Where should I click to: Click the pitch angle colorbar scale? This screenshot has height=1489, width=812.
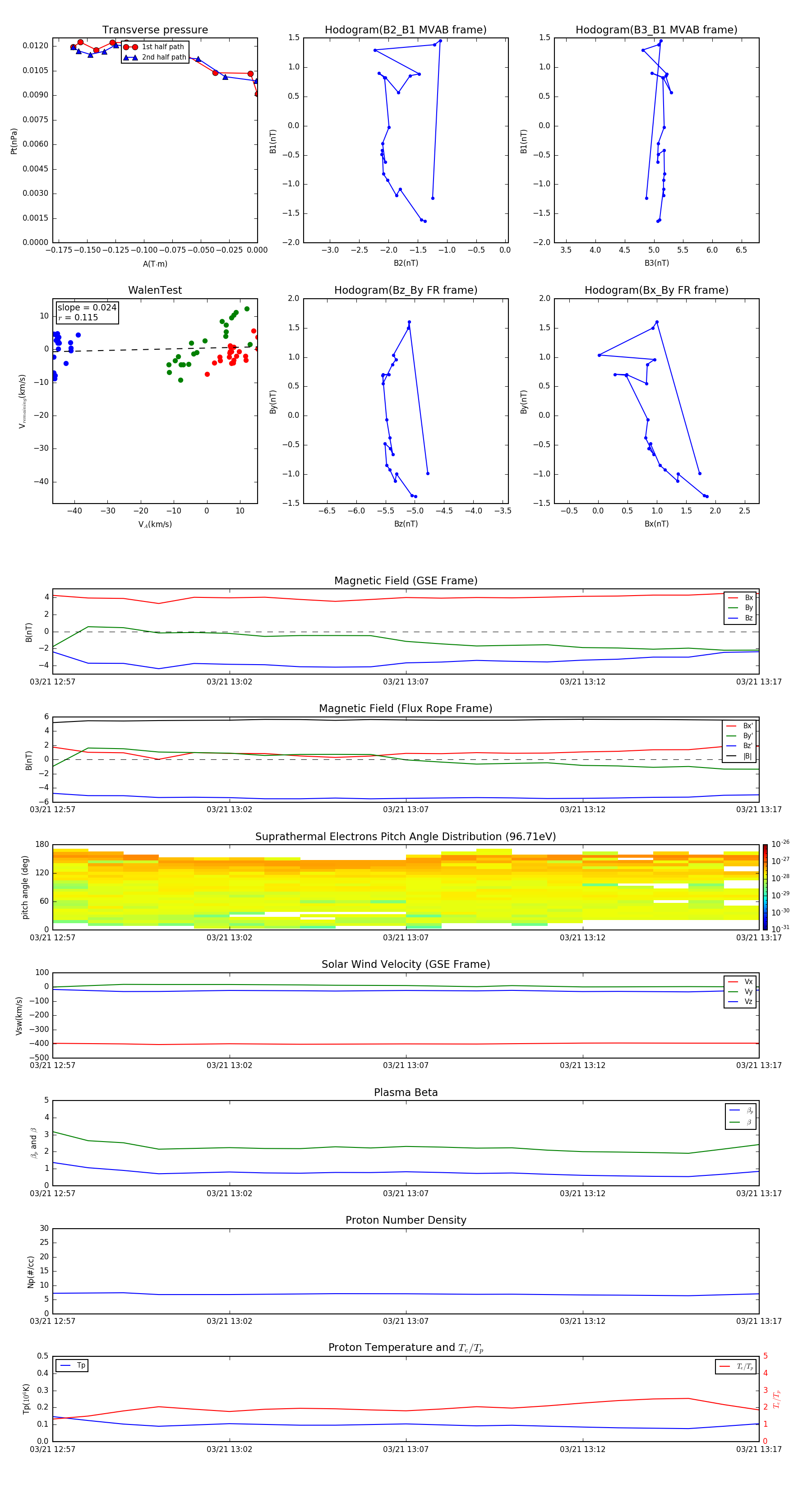(765, 887)
